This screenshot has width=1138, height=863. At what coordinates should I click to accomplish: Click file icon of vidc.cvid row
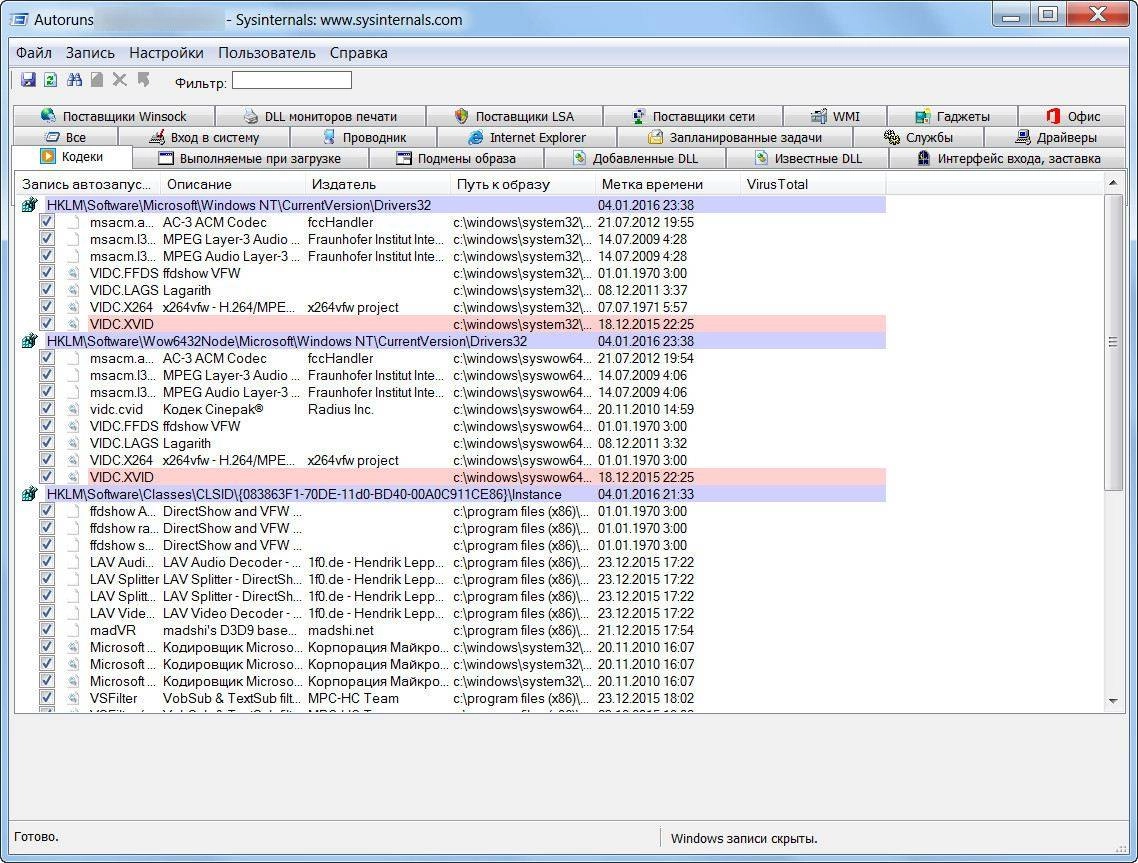click(73, 409)
